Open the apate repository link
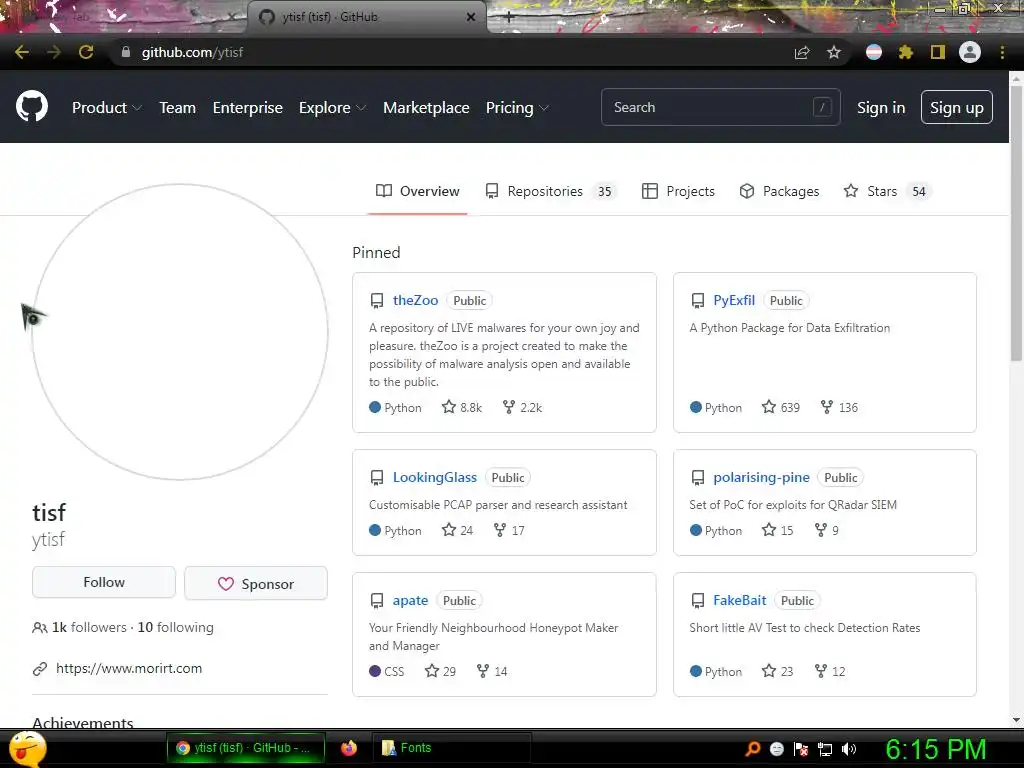The height and width of the screenshot is (768, 1024). click(x=410, y=600)
